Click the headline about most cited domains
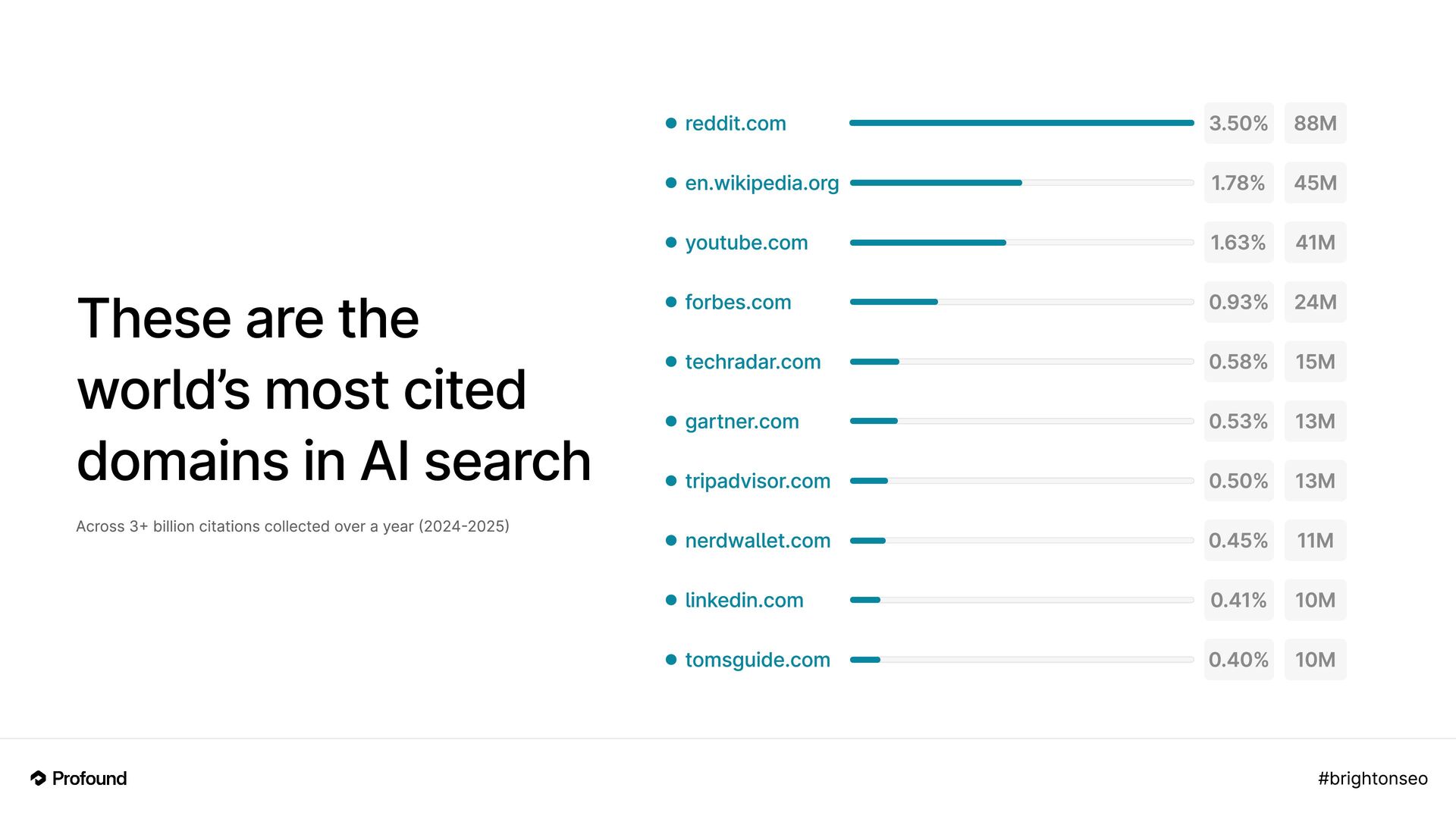1456x819 pixels. pos(334,389)
